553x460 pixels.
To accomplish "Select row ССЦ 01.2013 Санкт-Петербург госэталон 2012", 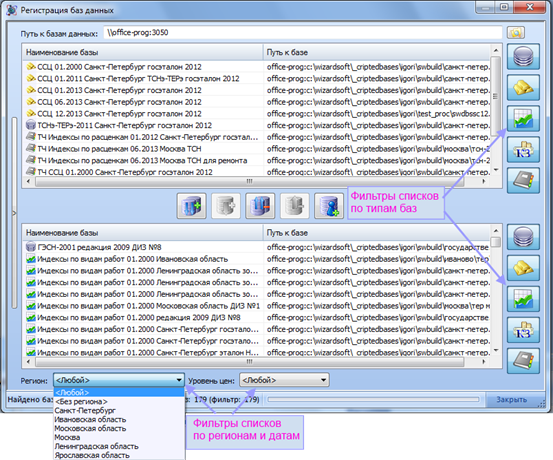I will pyautogui.click(x=256, y=90).
